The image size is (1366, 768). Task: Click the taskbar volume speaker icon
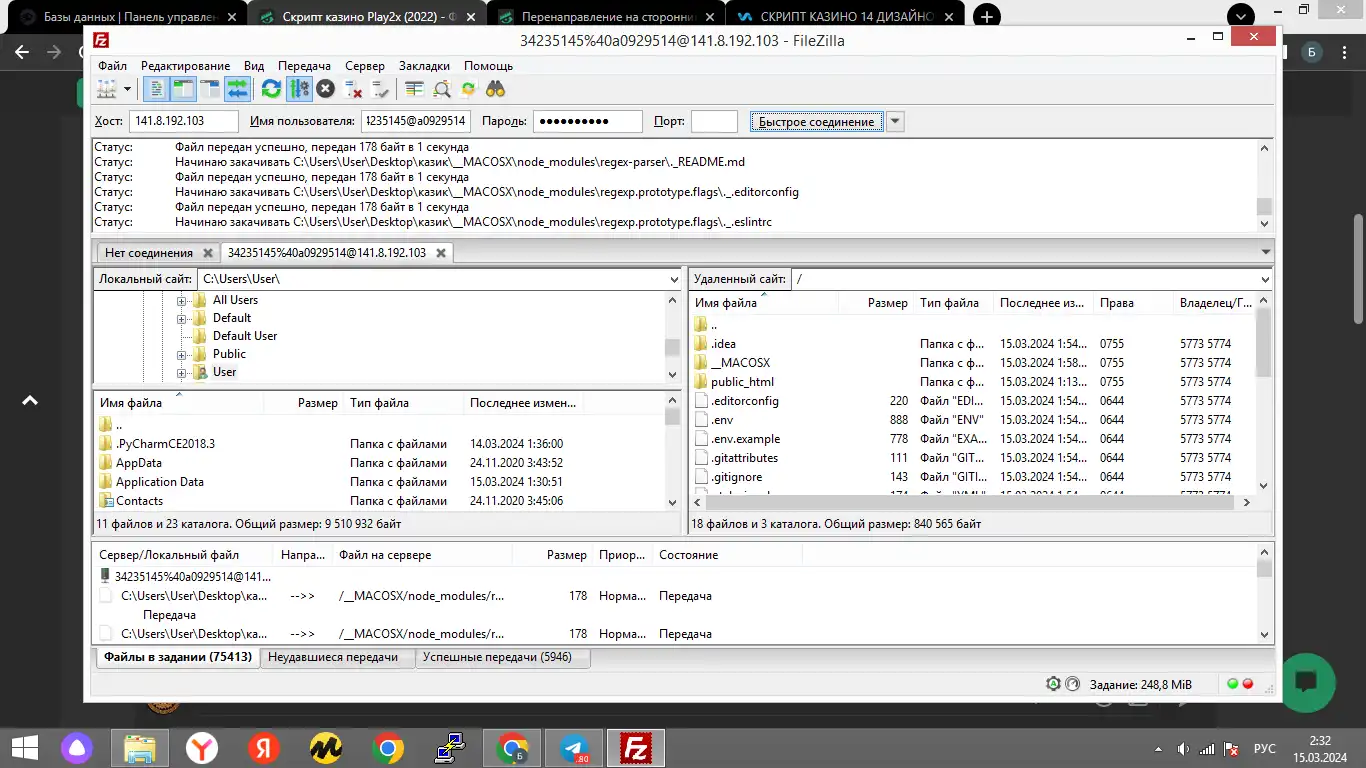1183,748
